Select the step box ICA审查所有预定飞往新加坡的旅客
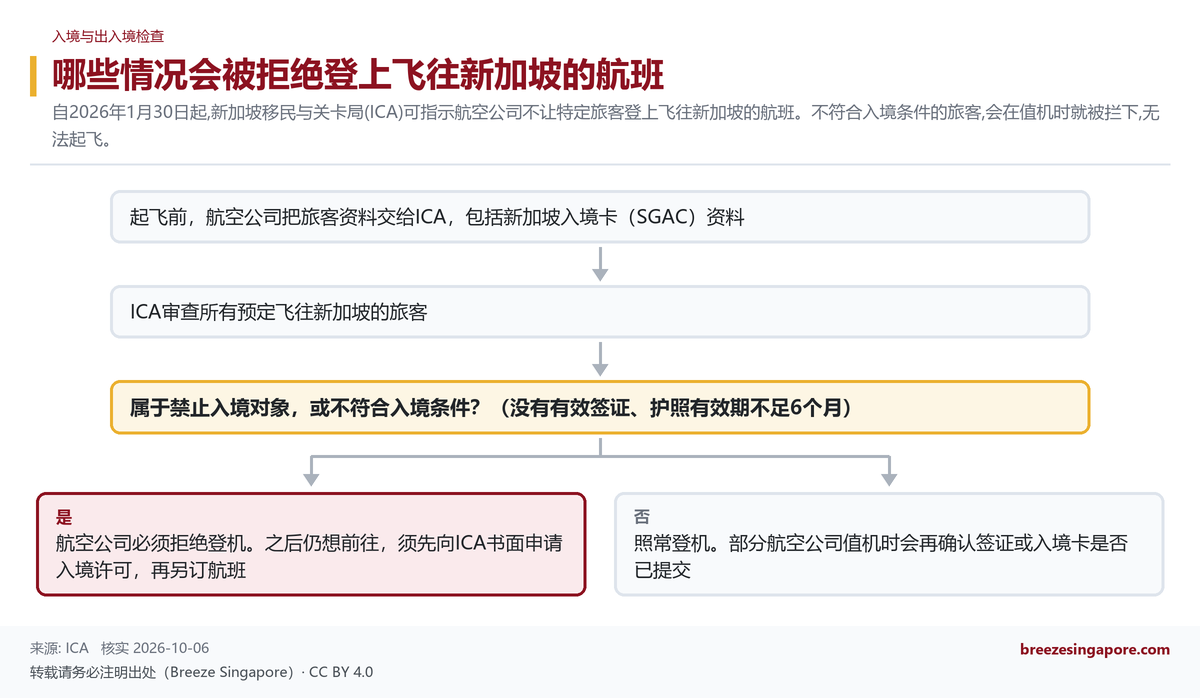The width and height of the screenshot is (1200, 698). pyautogui.click(x=600, y=312)
